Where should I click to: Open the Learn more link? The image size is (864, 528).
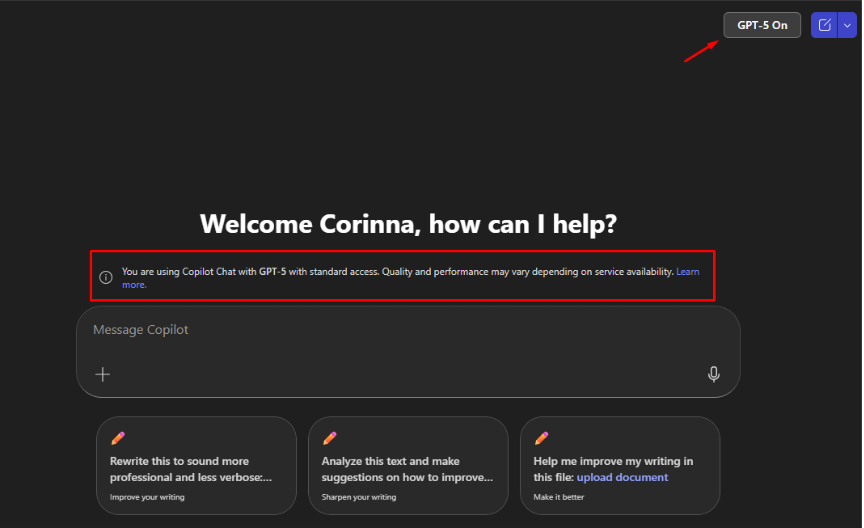click(688, 272)
